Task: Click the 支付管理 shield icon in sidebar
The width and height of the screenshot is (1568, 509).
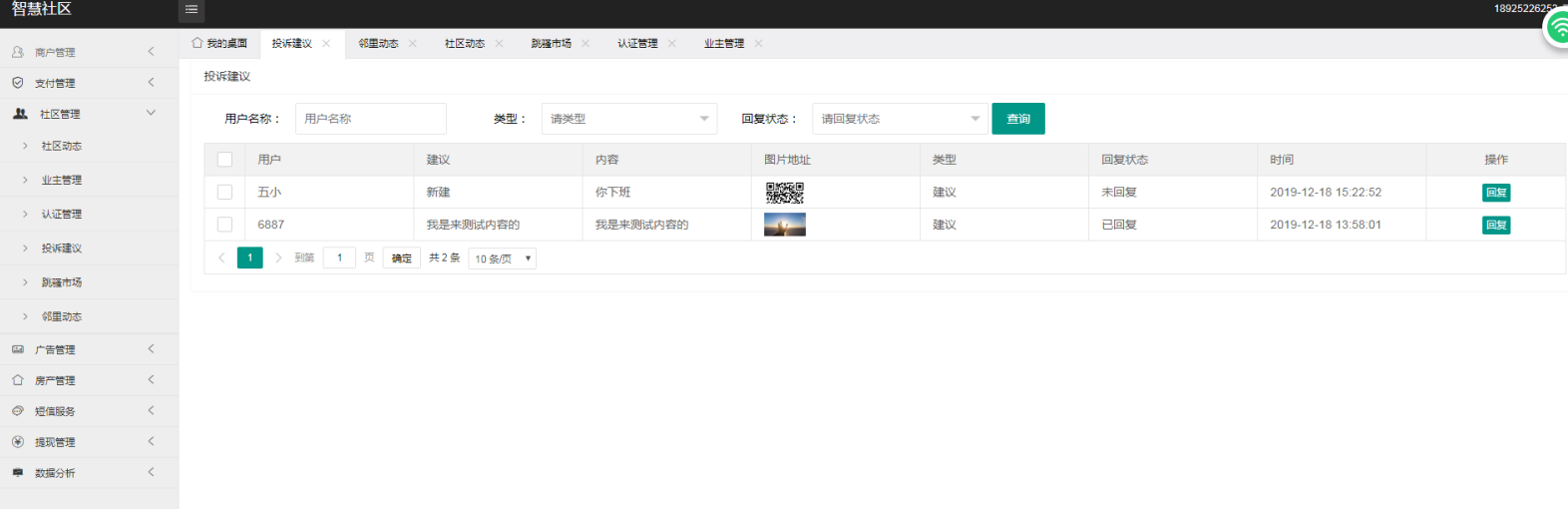Action: coord(18,83)
